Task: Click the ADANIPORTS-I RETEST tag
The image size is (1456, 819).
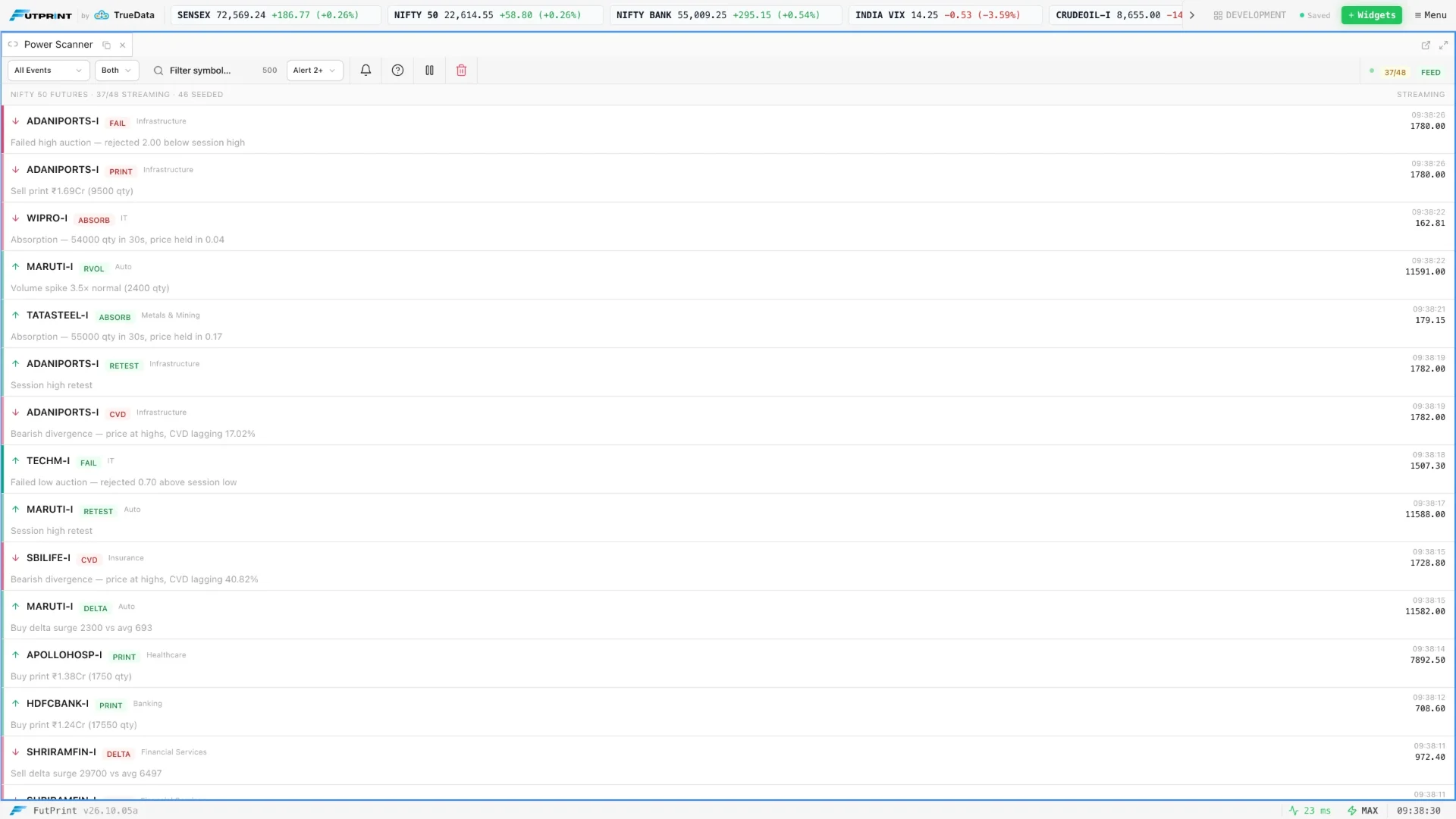Action: coord(124,366)
